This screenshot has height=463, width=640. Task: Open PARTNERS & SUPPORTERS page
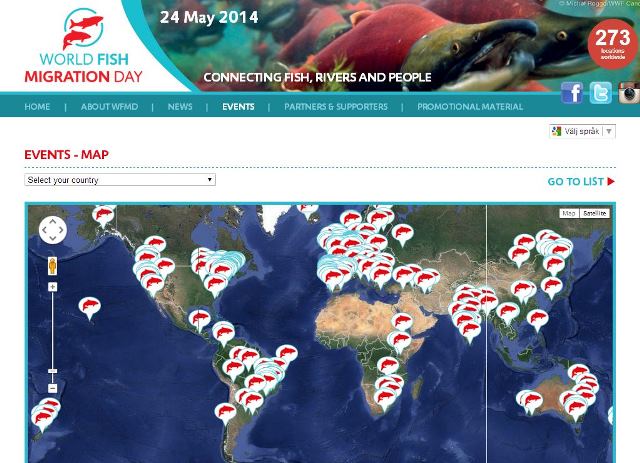[336, 107]
